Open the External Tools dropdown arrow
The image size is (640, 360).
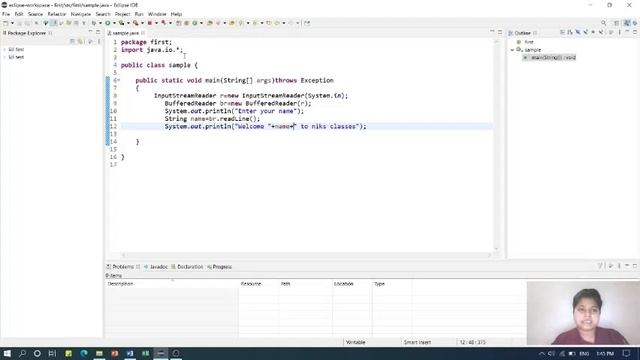pyautogui.click(x=142, y=23)
